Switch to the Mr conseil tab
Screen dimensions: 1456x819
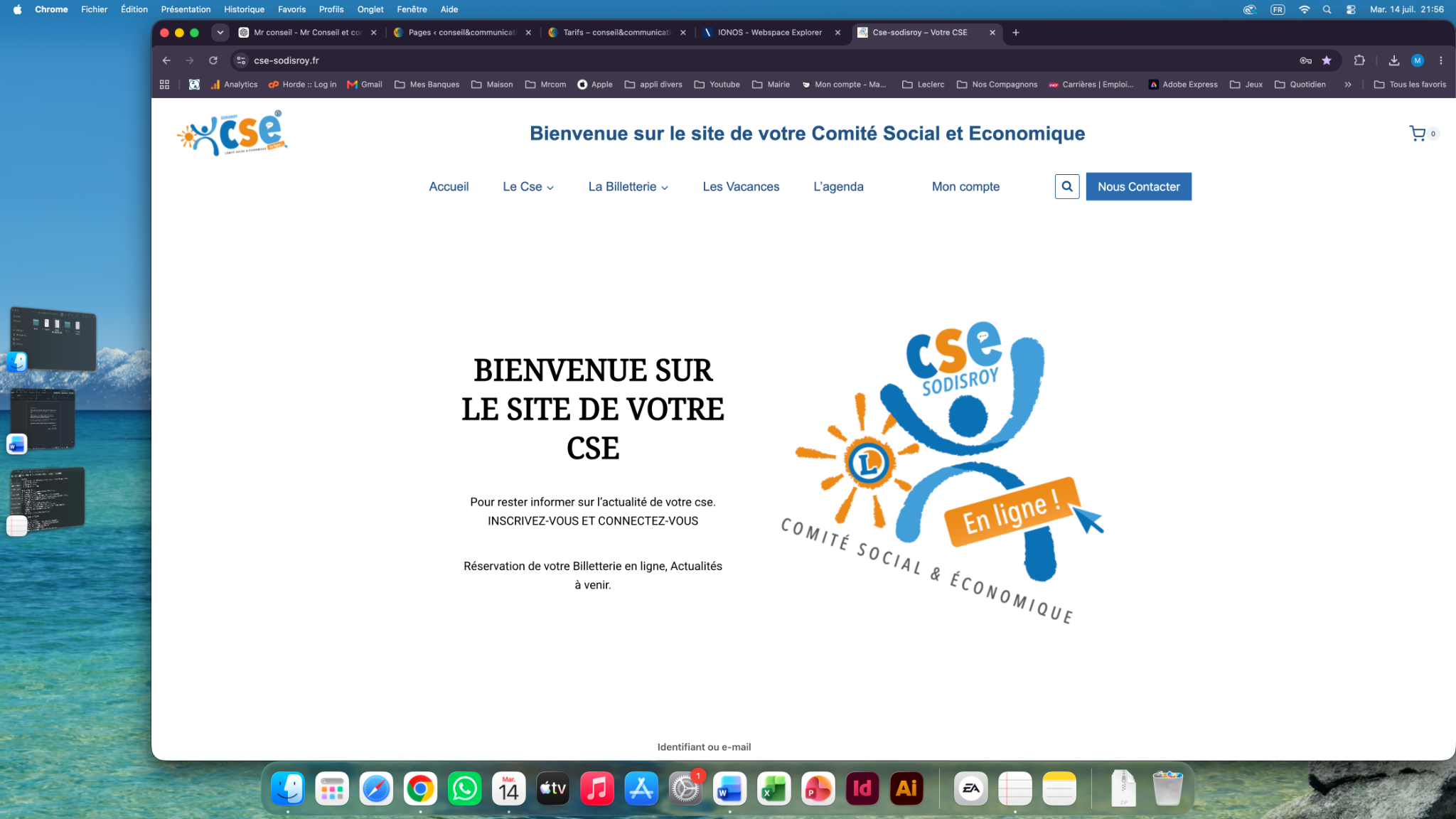(x=307, y=33)
